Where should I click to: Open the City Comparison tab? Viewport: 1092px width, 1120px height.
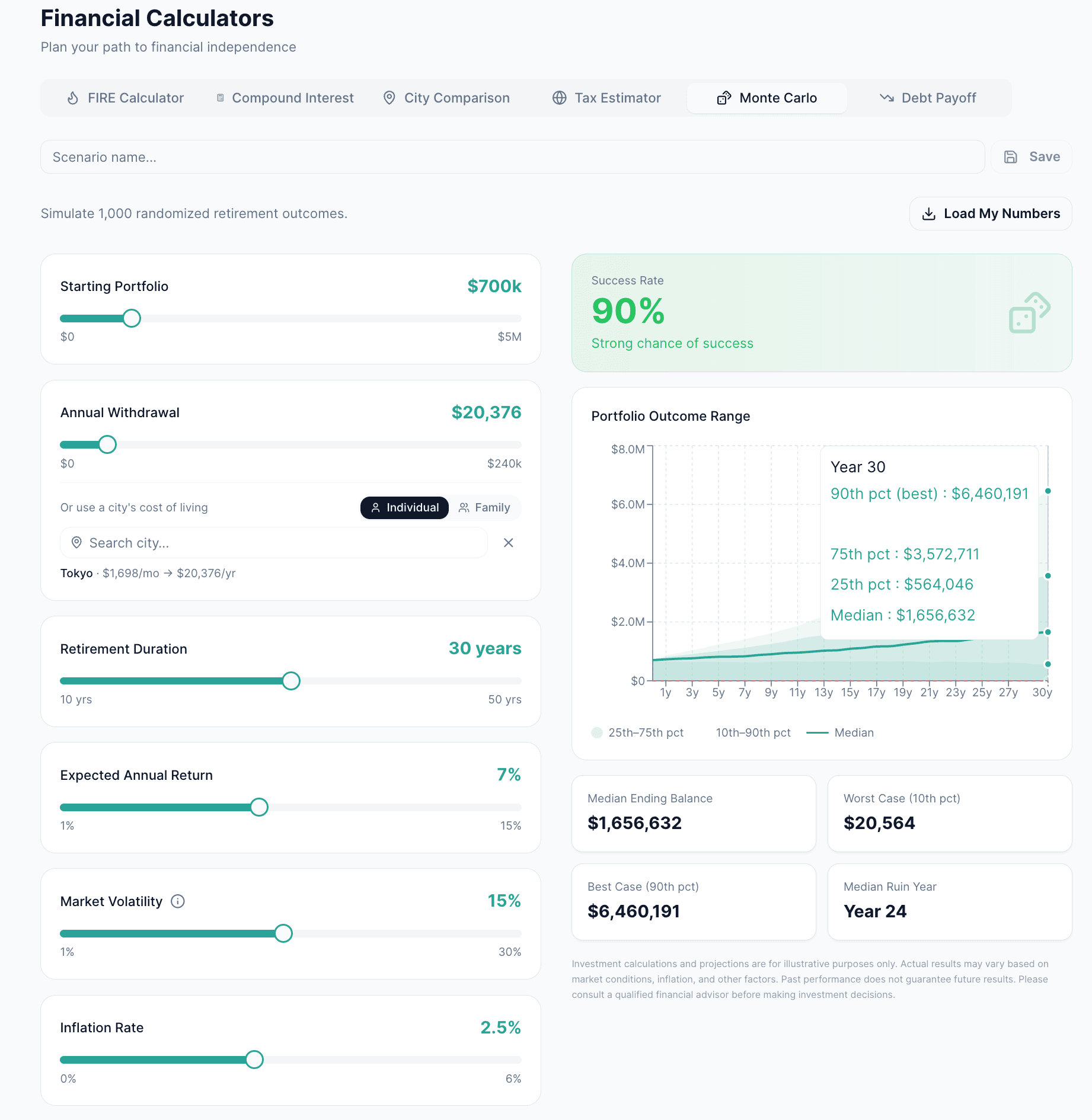click(x=446, y=97)
